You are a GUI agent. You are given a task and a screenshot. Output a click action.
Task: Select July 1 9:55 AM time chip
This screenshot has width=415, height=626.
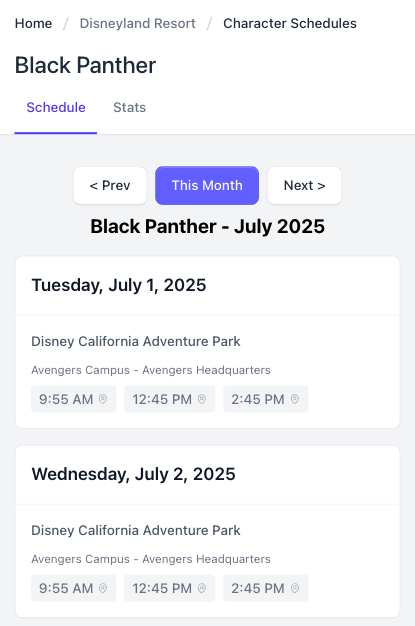pos(73,399)
